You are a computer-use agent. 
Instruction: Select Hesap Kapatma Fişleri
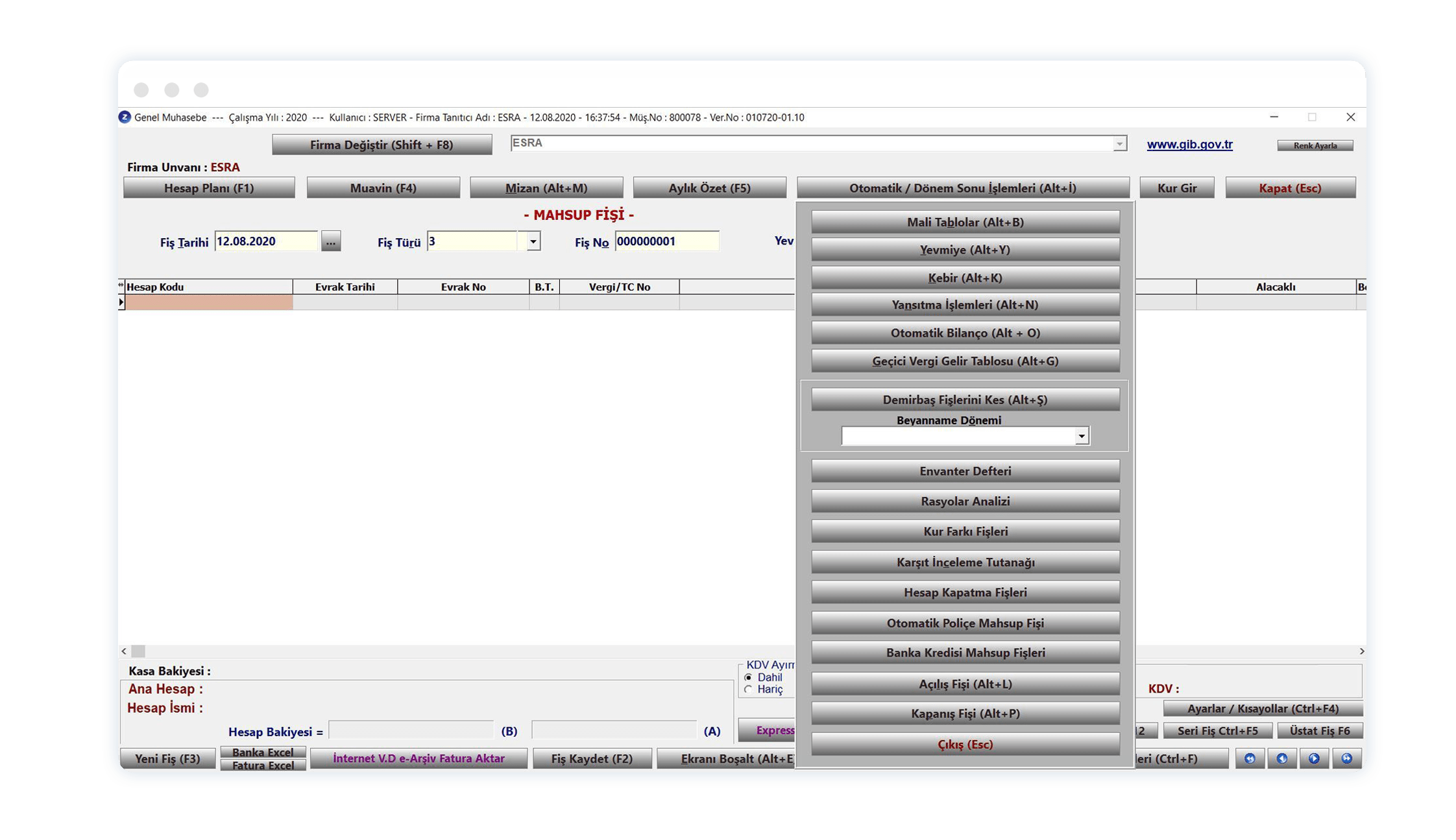click(x=965, y=592)
